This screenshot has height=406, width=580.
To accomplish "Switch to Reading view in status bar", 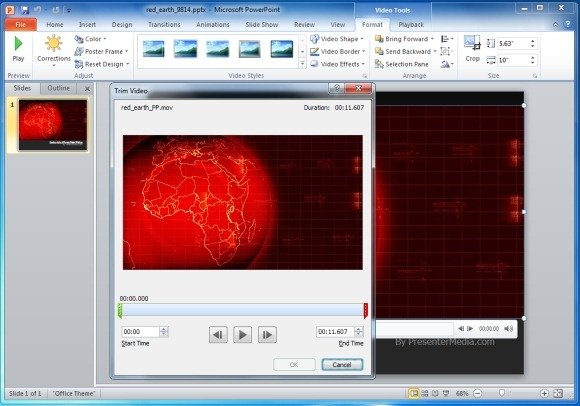I will (435, 393).
